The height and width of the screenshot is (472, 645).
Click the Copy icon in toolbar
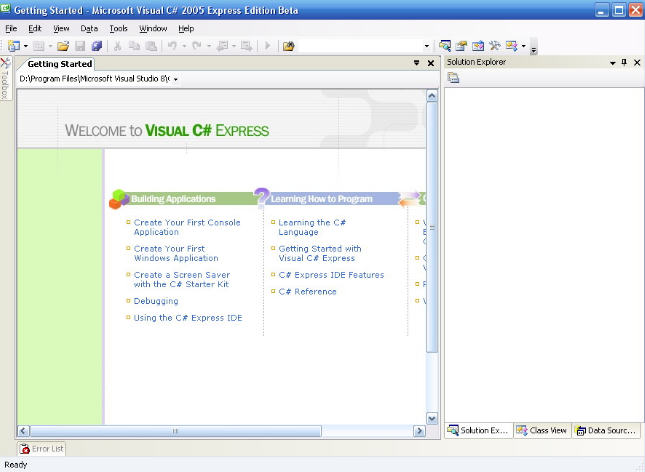click(134, 46)
